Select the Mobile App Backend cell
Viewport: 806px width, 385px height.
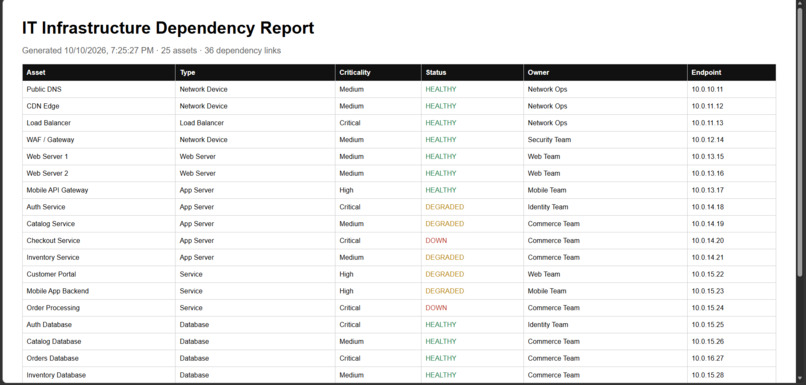(x=99, y=291)
